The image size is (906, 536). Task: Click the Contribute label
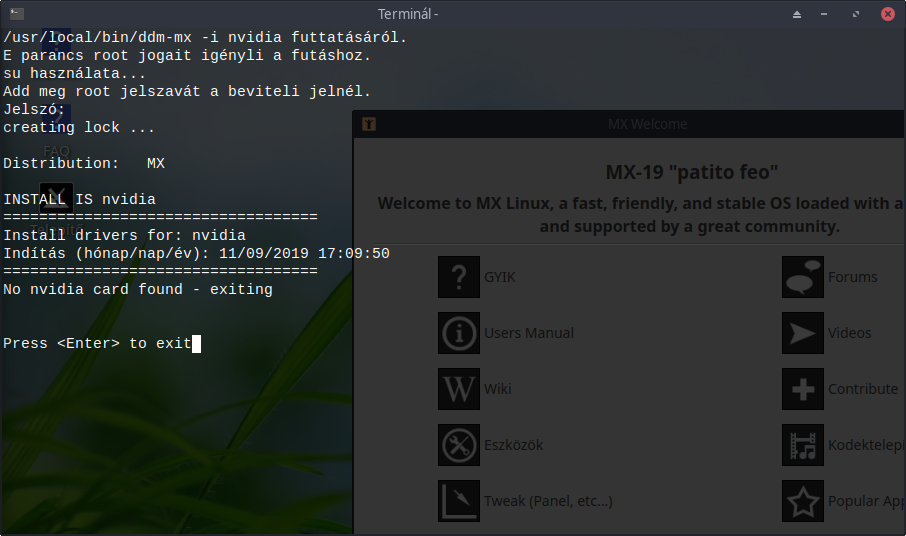click(863, 389)
